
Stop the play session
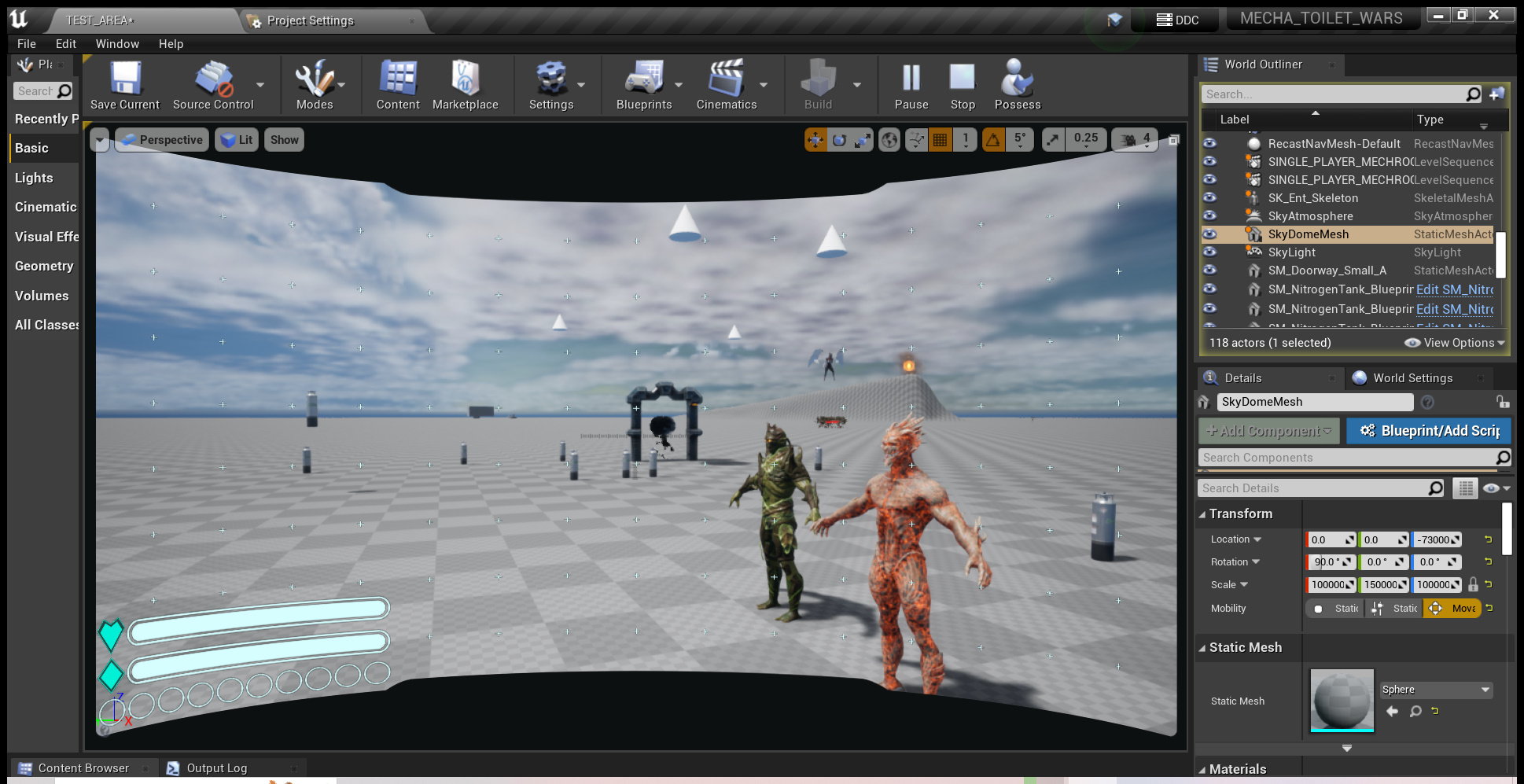coord(963,85)
